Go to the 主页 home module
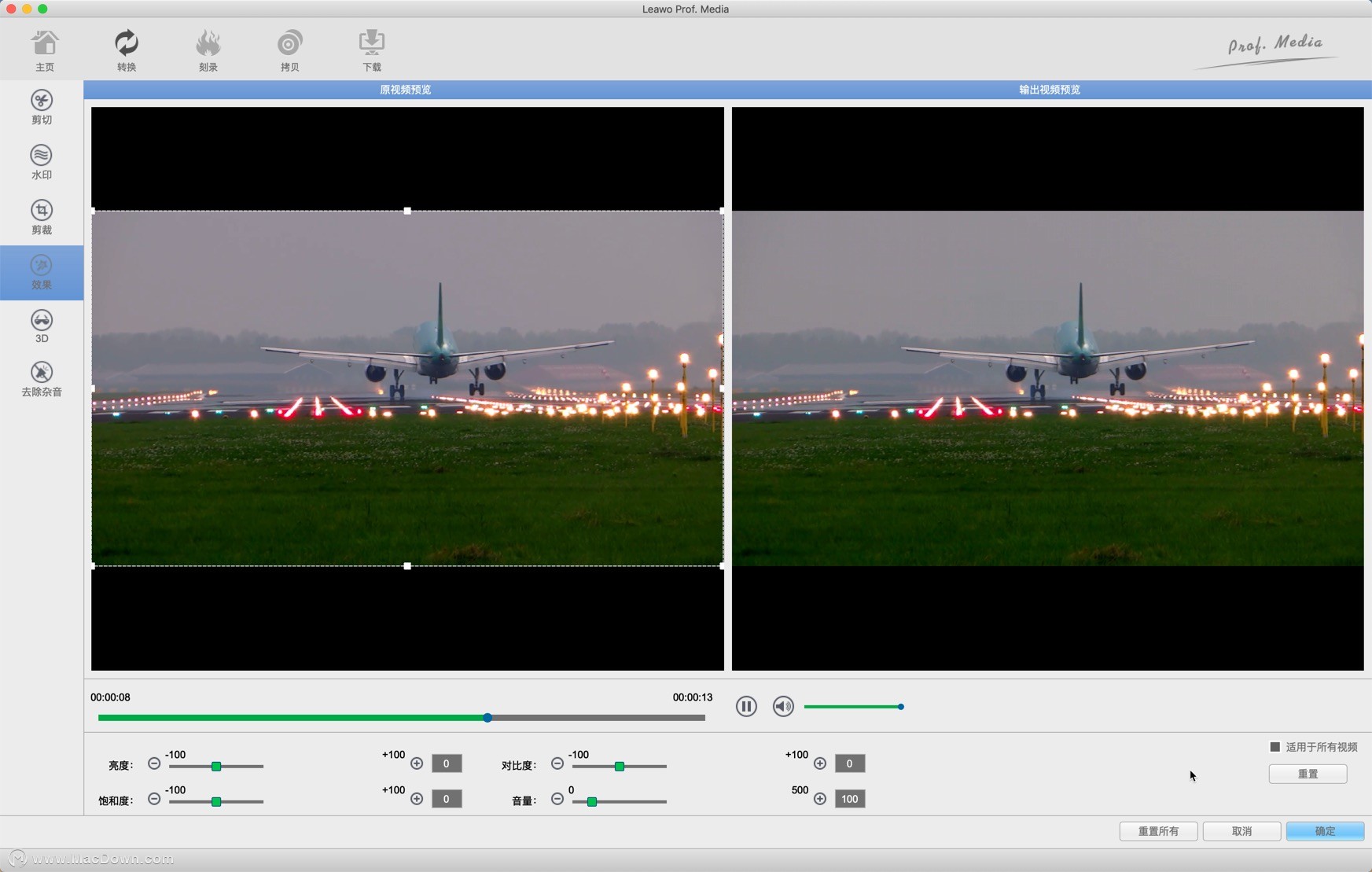The width and height of the screenshot is (1372, 872). pyautogui.click(x=45, y=50)
